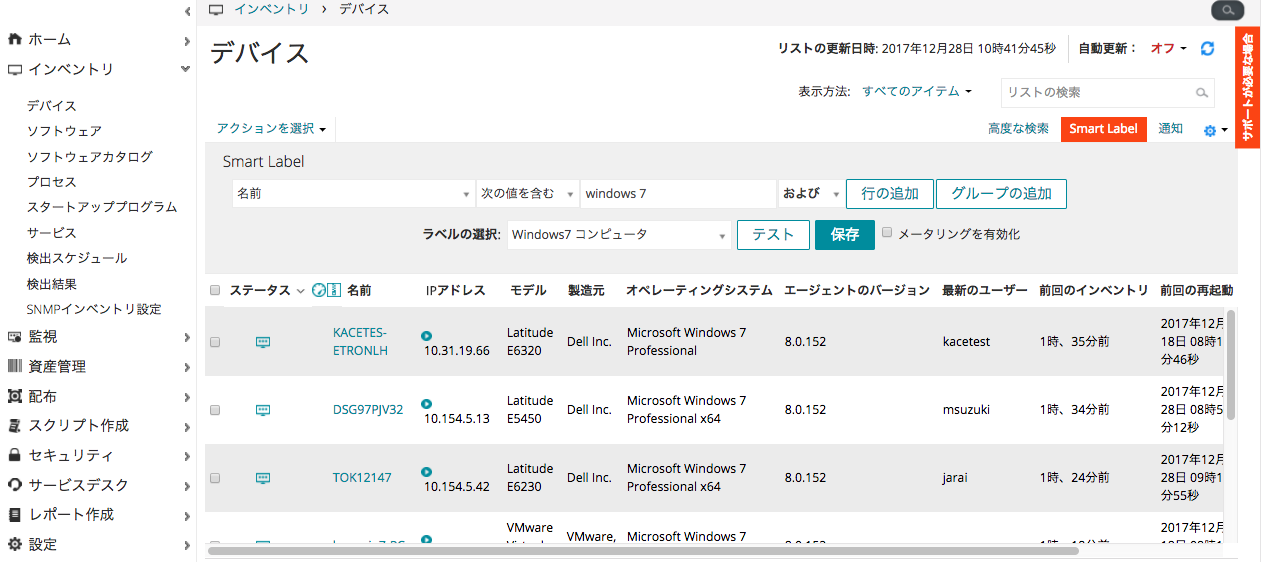Screen dimensions: 1261x562
Task: Switch to the Smart Label tab
Action: 1103,129
